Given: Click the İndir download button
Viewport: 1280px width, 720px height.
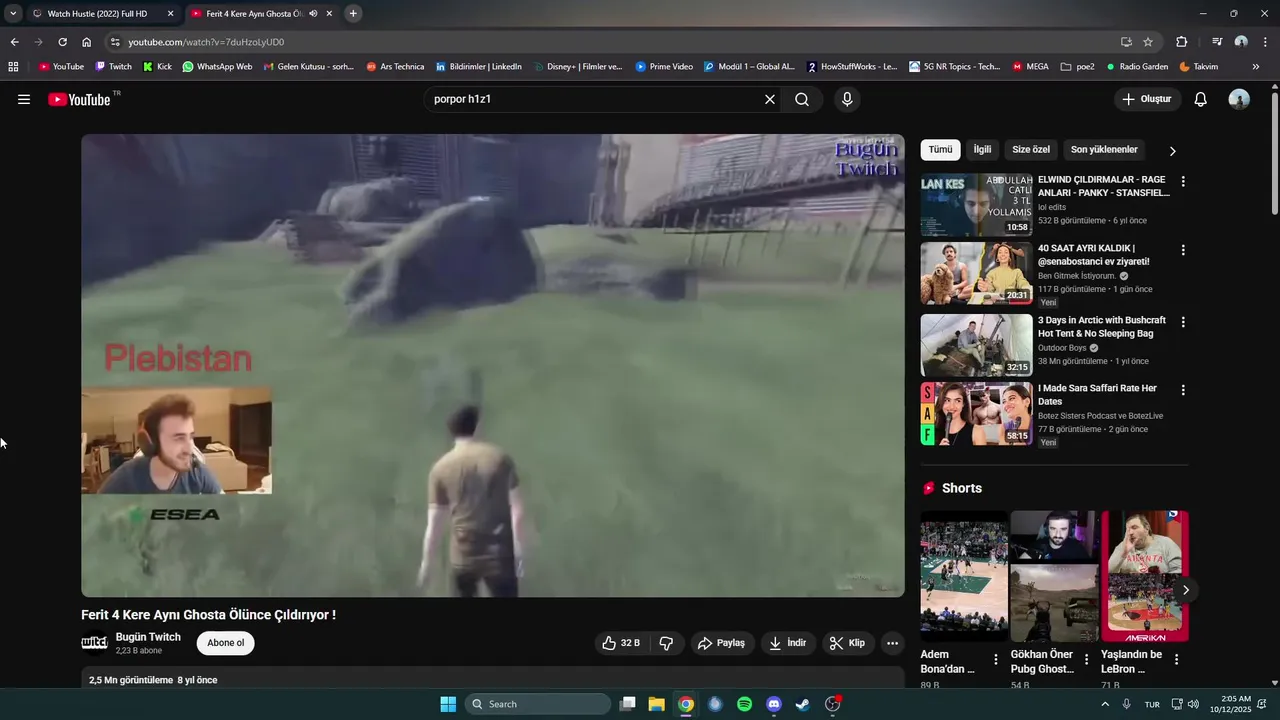Looking at the screenshot, I should click(x=787, y=643).
